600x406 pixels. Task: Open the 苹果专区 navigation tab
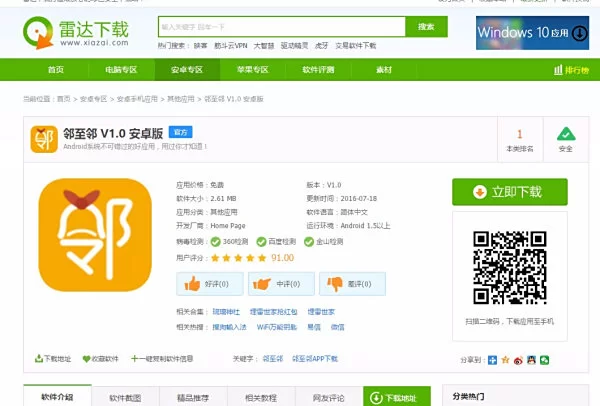pos(253,70)
